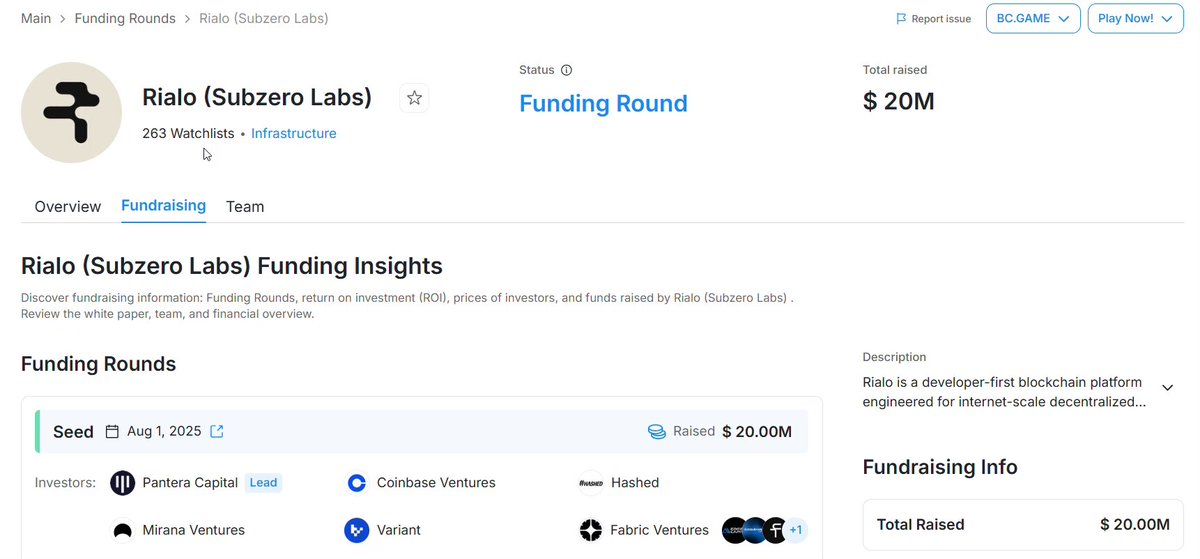Add Rialo to watchlist with star icon
1200x559 pixels.
[x=414, y=98]
